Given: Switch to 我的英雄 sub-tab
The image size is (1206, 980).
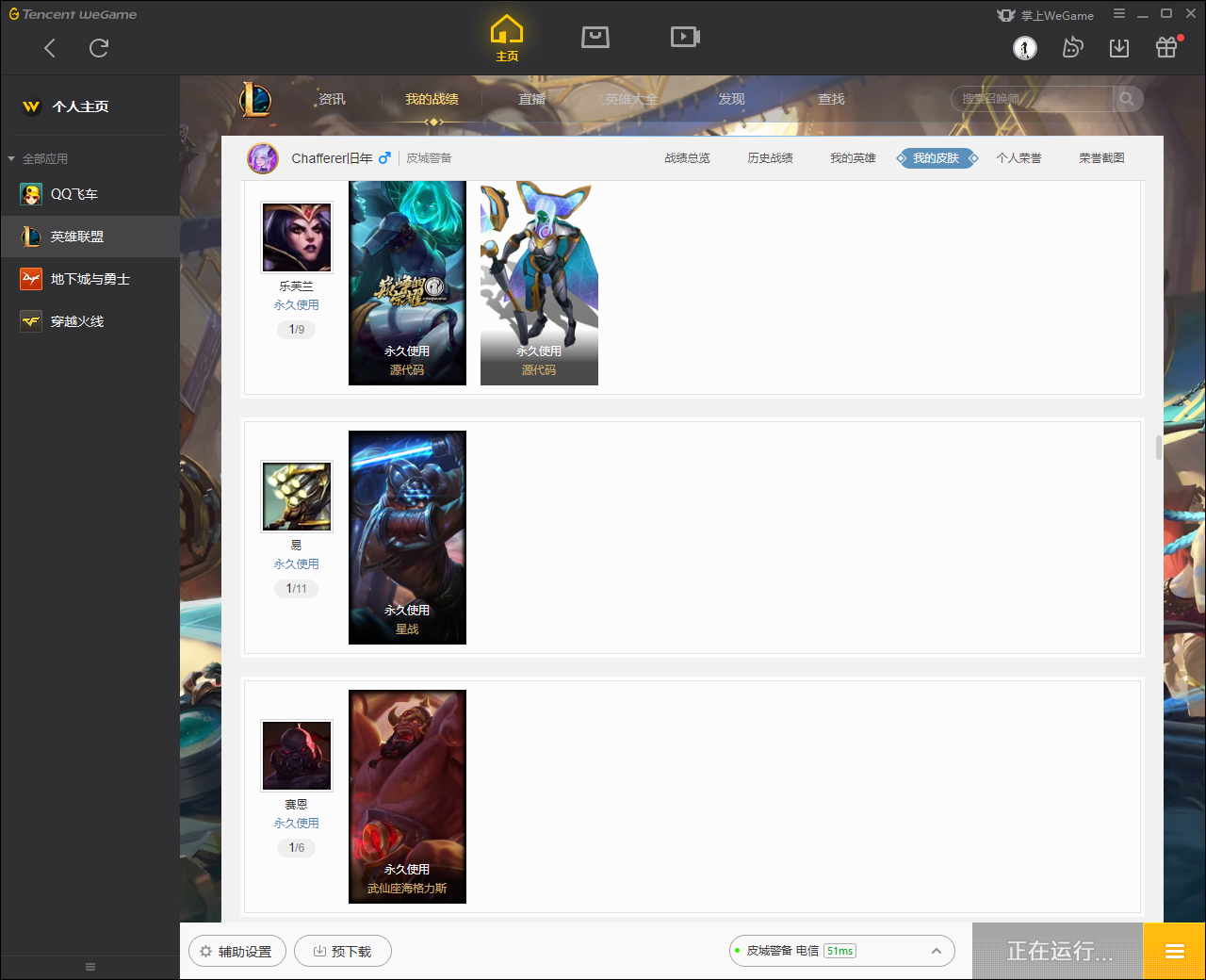Looking at the screenshot, I should tap(853, 158).
